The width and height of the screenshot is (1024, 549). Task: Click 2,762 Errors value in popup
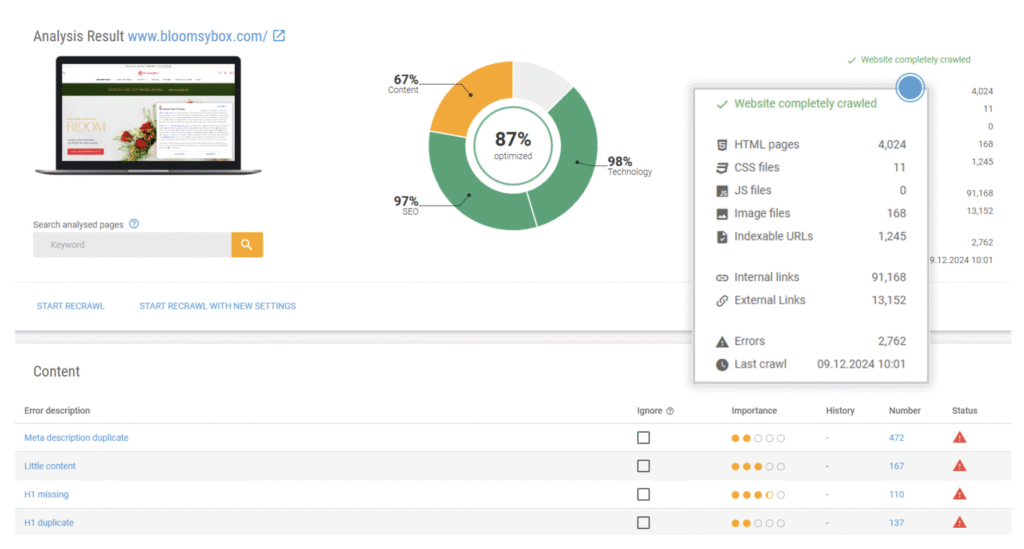pos(891,341)
